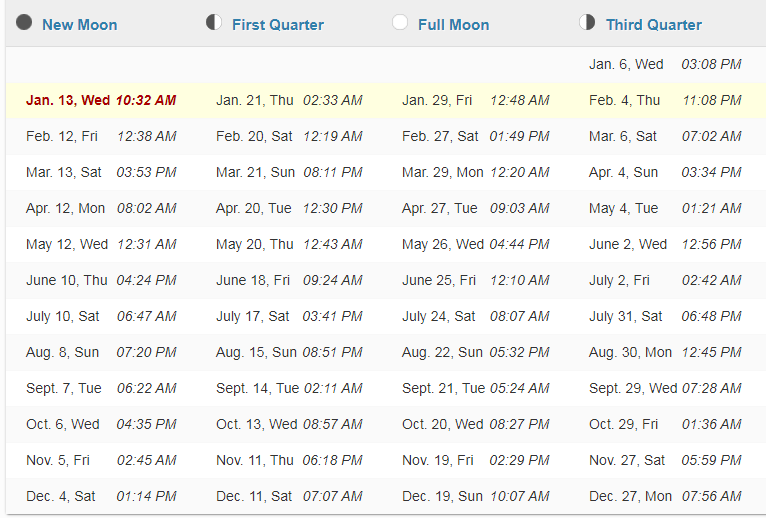Select the Nov. 5, Fri new moon date
The image size is (766, 518).
(x=58, y=460)
